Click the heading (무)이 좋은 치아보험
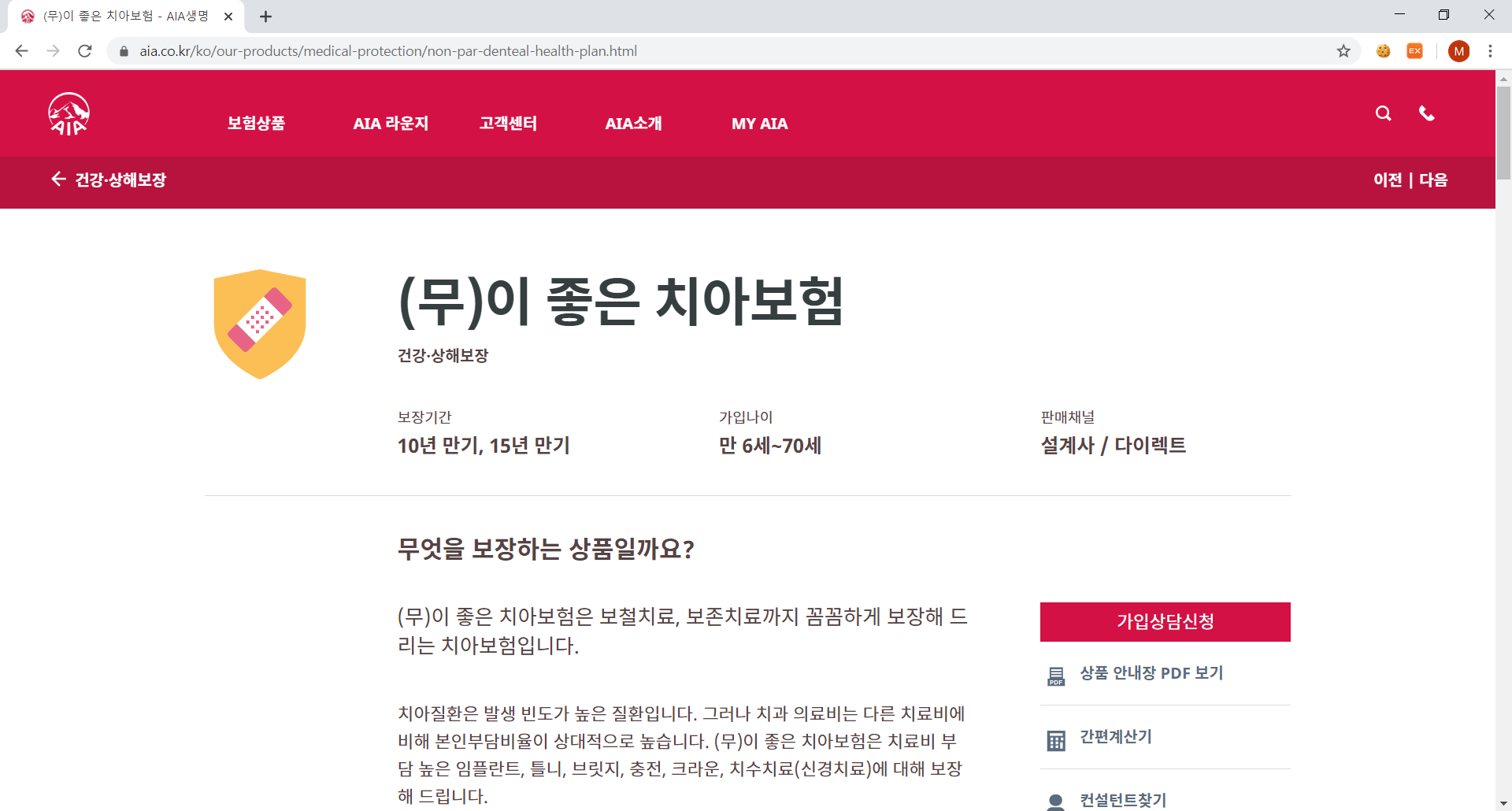The width and height of the screenshot is (1512, 811). click(621, 301)
